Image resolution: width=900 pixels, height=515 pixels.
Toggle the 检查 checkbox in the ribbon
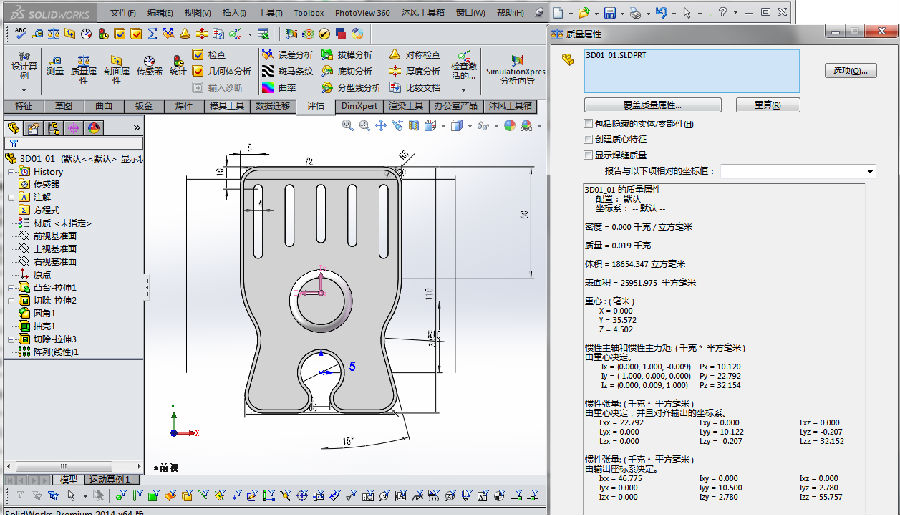pyautogui.click(x=198, y=54)
